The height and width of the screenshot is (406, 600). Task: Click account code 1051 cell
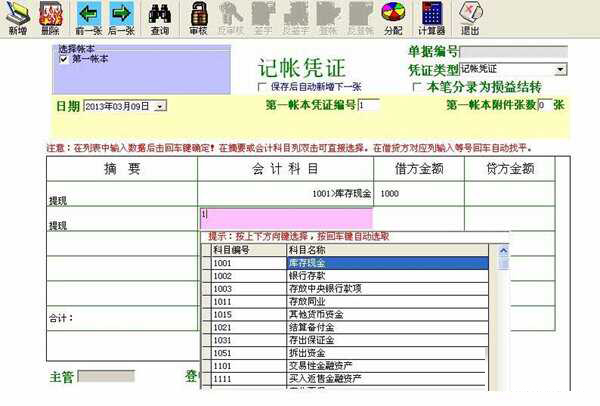pyautogui.click(x=249, y=353)
